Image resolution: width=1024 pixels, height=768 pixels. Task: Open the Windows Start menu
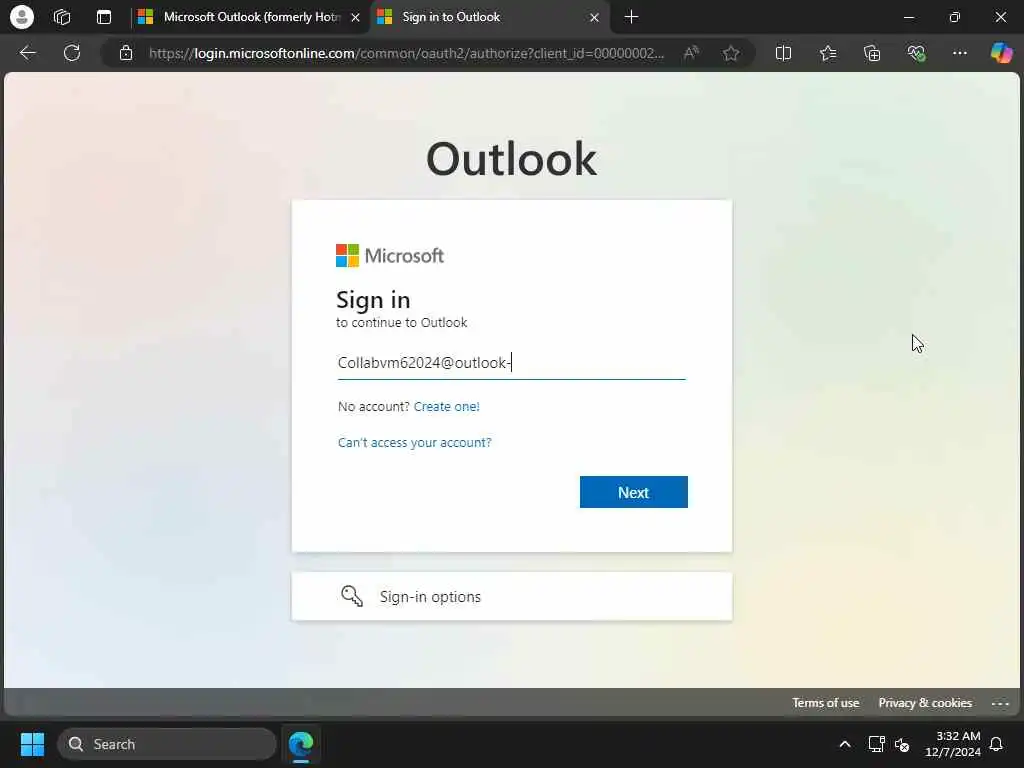[x=32, y=744]
